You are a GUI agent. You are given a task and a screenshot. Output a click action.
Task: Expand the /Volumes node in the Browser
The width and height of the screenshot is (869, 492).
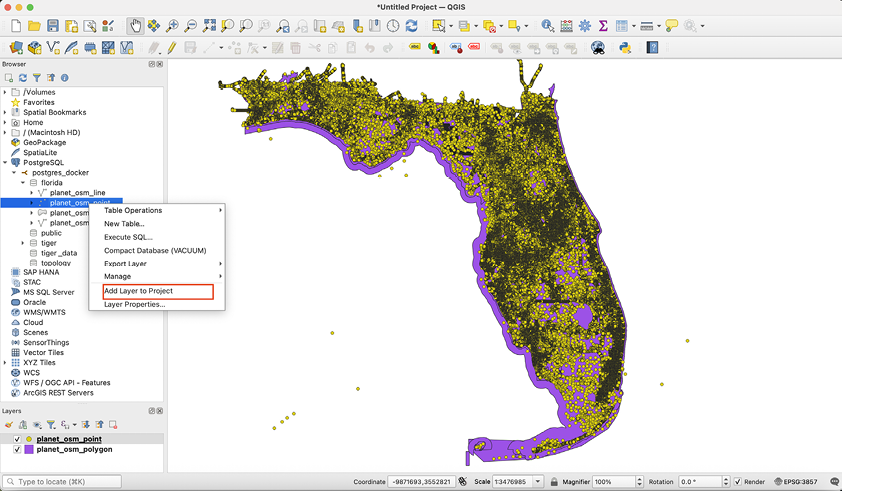pos(6,92)
